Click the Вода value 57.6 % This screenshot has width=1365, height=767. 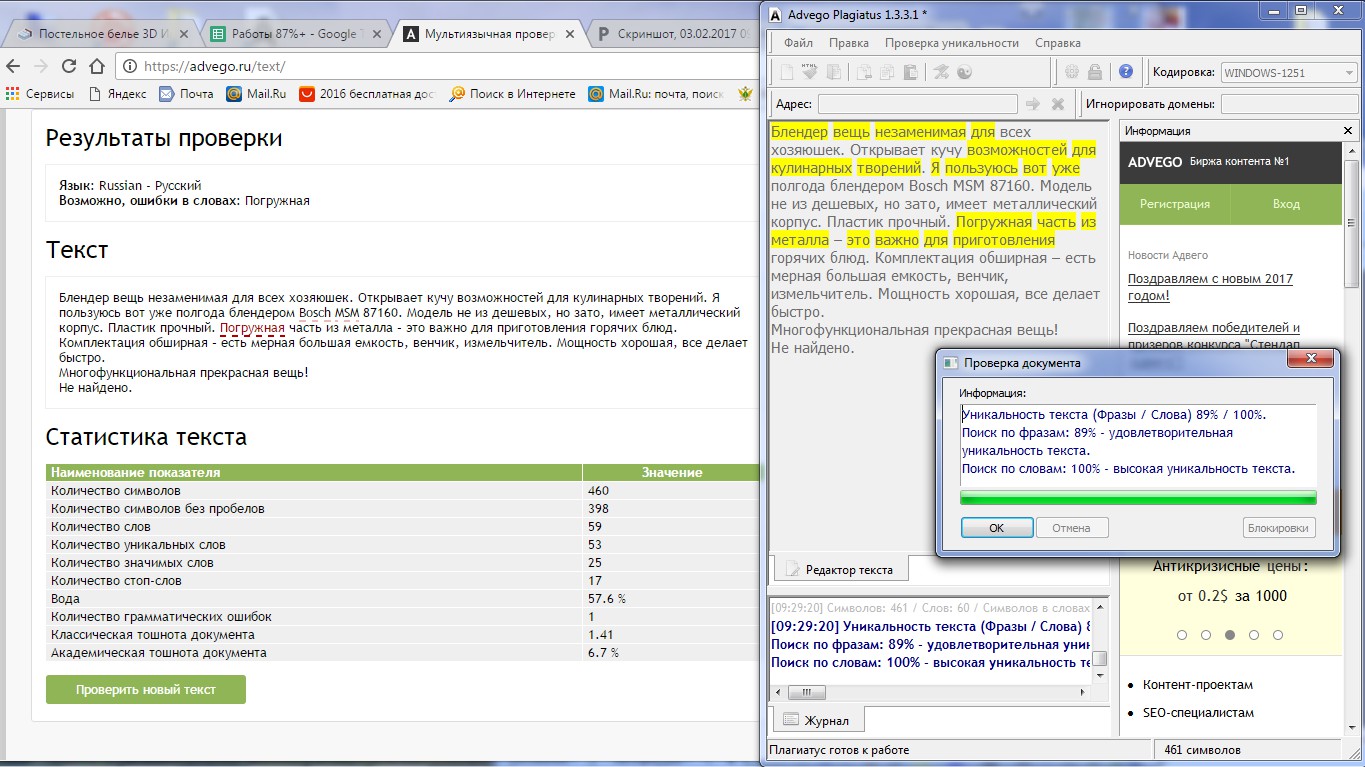(607, 599)
